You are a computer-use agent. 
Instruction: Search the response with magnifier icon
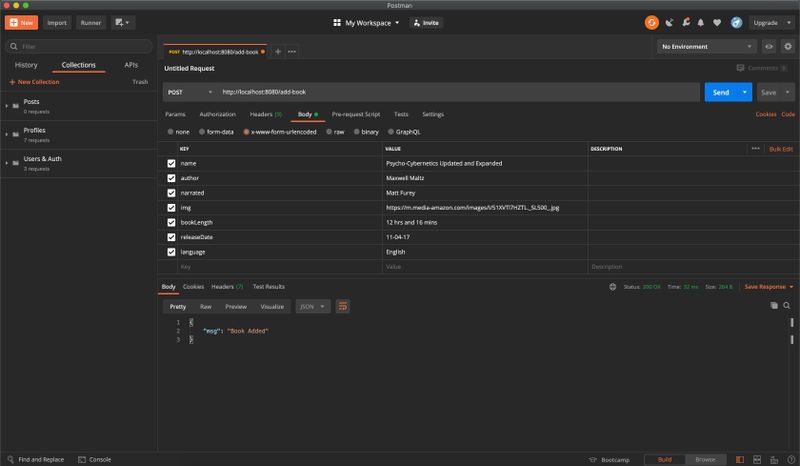[787, 305]
